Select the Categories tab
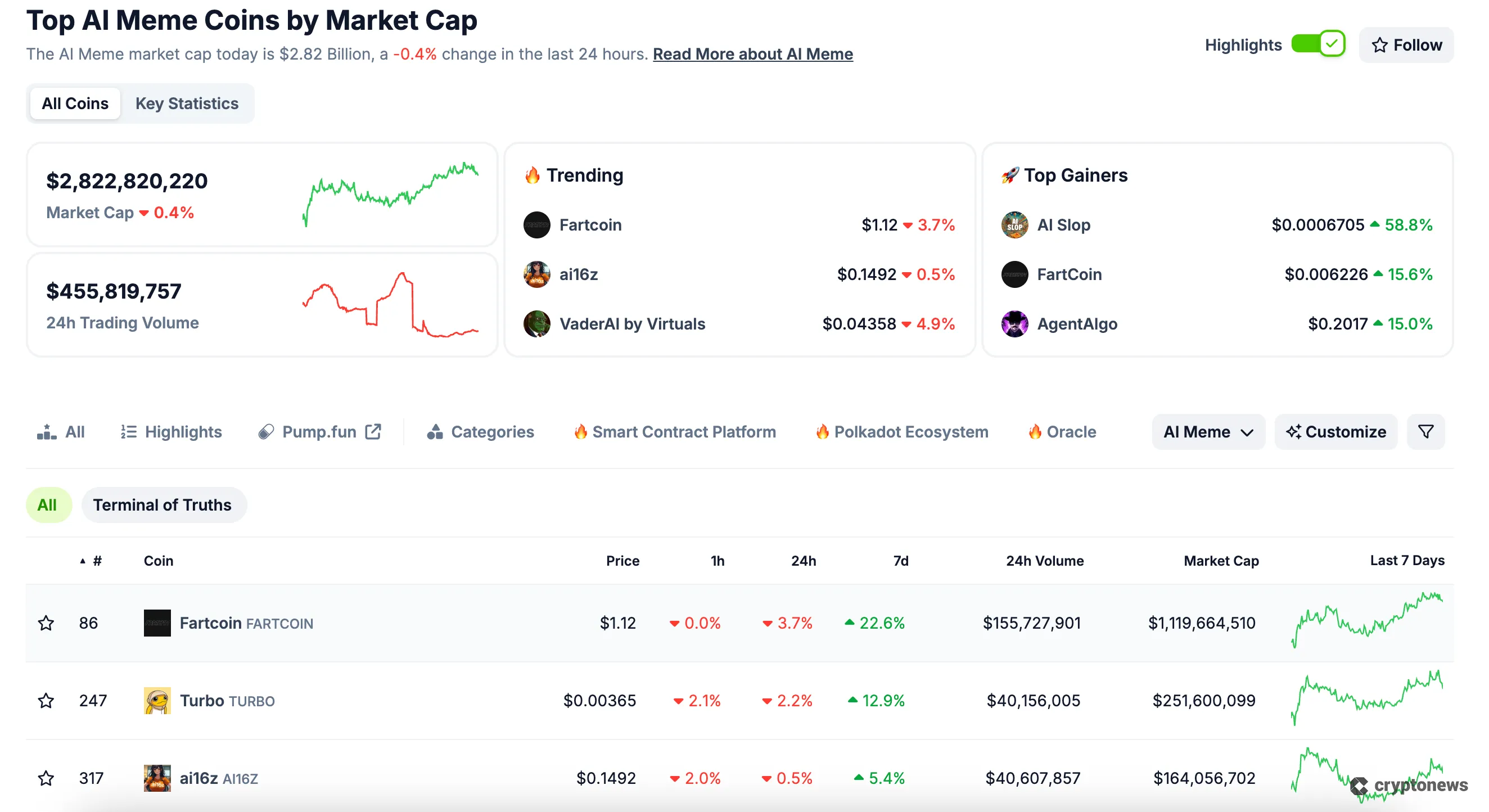 point(480,432)
